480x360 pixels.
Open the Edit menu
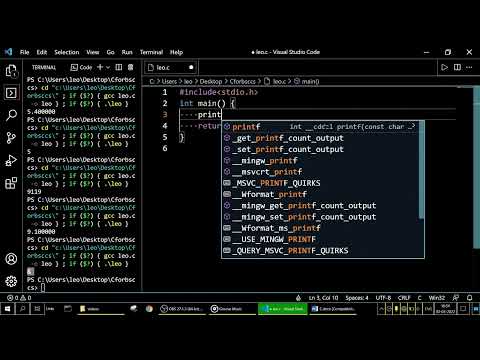pyautogui.click(x=42, y=52)
